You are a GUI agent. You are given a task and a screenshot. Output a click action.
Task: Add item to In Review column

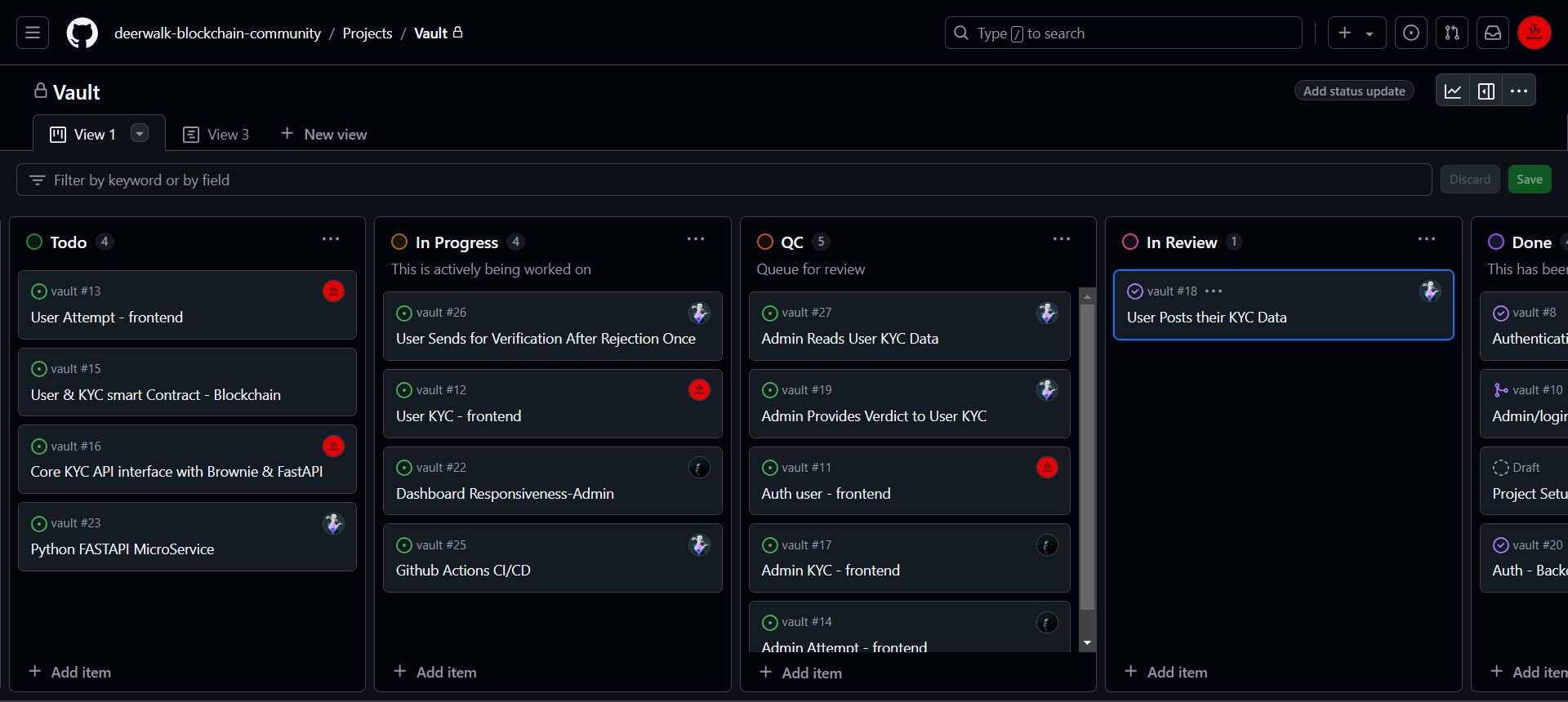(1166, 672)
